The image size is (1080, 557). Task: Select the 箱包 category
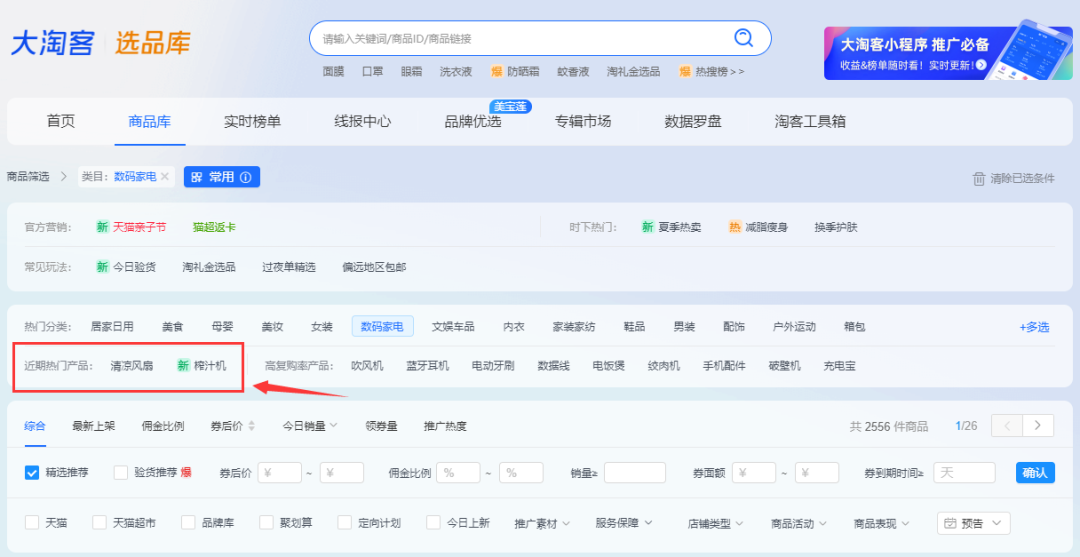(854, 327)
